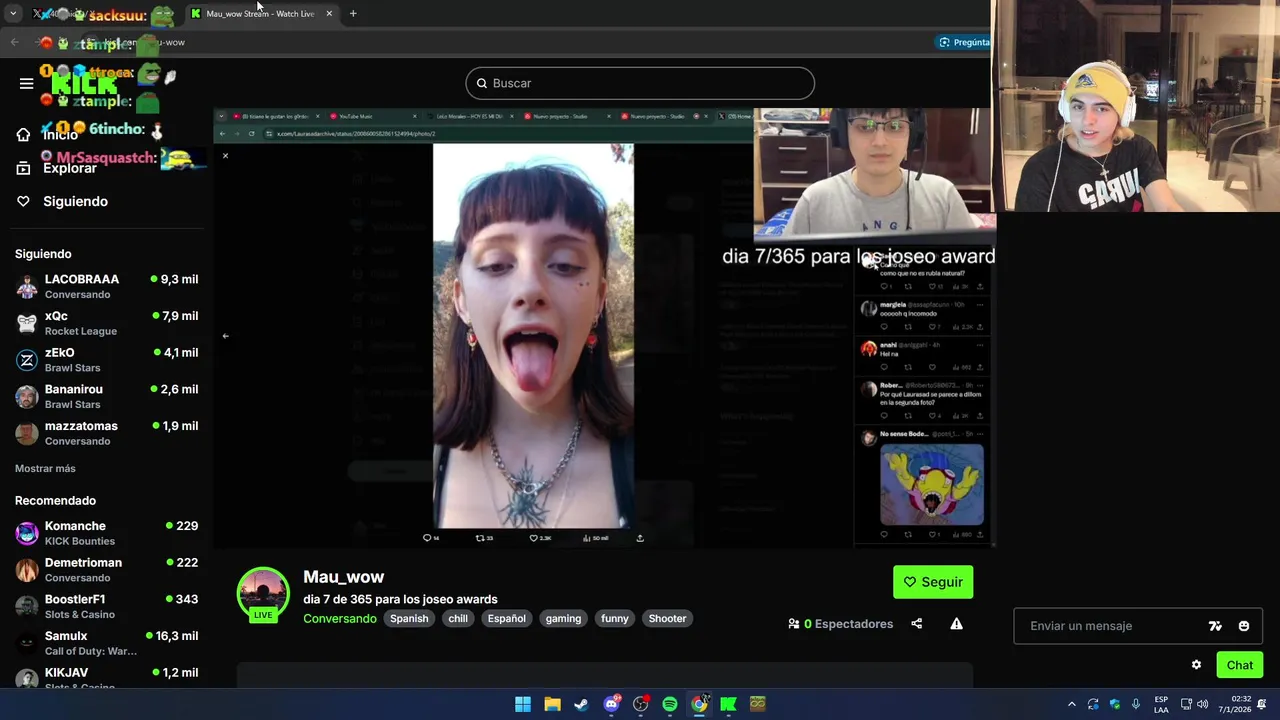Open Windows Start menu
The image size is (1280, 720).
[523, 704]
